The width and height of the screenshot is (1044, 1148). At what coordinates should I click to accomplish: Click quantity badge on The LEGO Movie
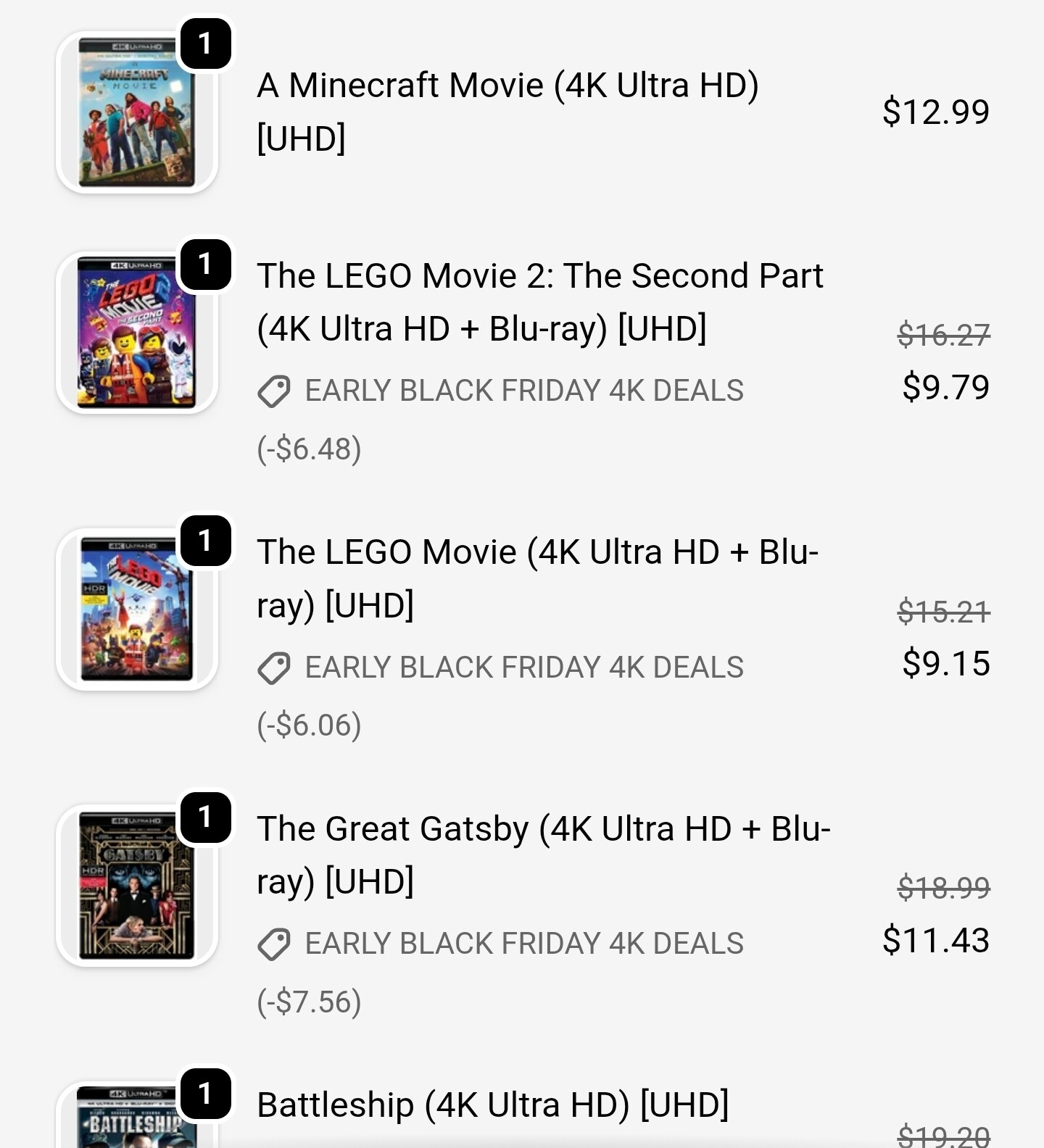click(x=205, y=541)
